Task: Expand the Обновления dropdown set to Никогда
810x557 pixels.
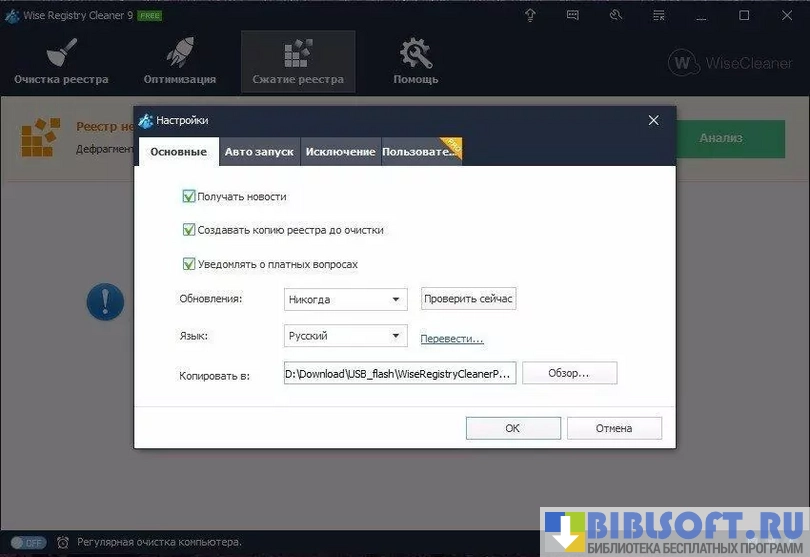Action: (x=345, y=299)
